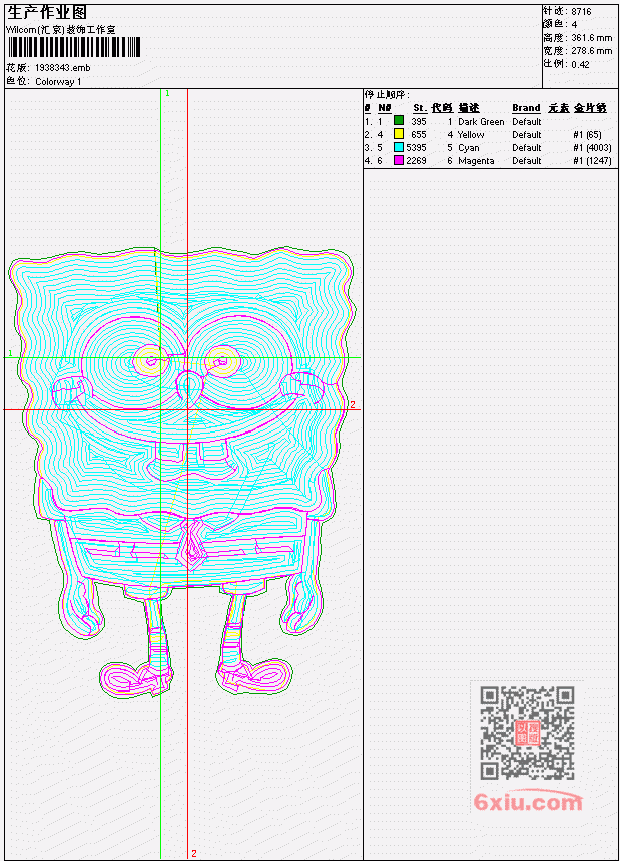Click the 代码 code column header
The image size is (620, 861).
point(442,108)
